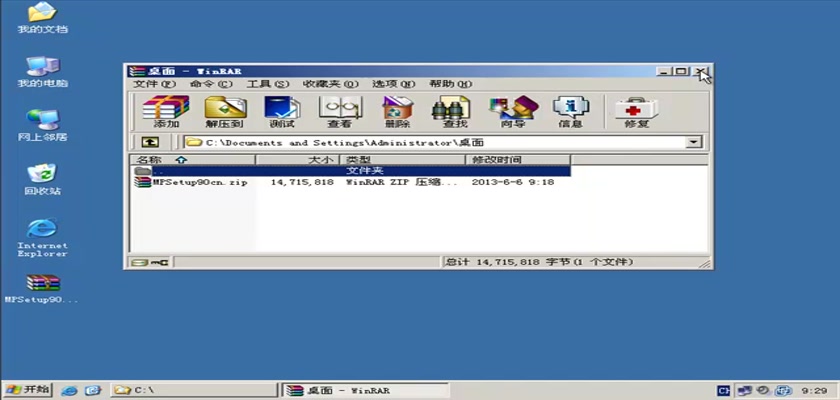The width and height of the screenshot is (840, 400).
Task: Click the second quick launch icon
Action: click(x=93, y=390)
